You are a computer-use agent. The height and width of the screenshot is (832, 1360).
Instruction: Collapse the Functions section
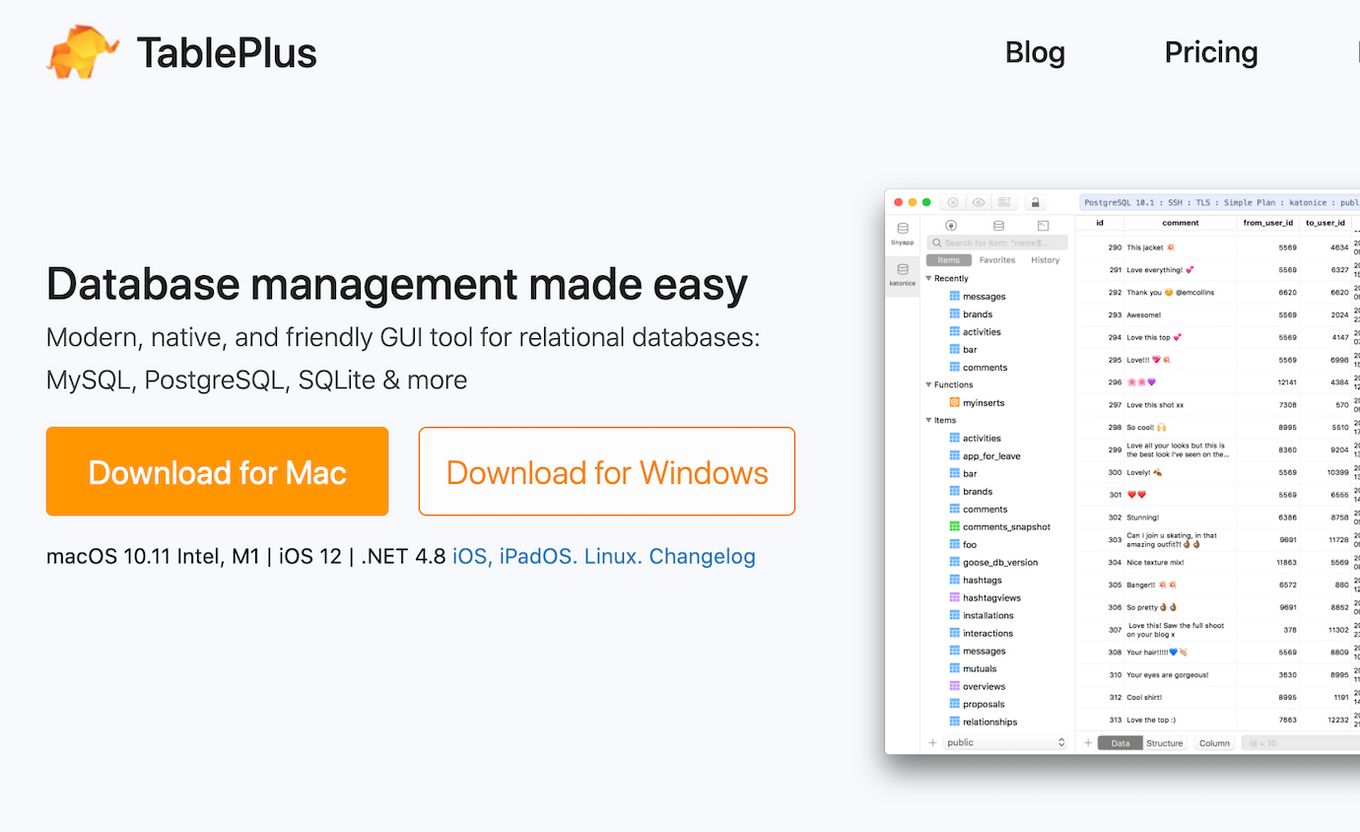click(929, 384)
